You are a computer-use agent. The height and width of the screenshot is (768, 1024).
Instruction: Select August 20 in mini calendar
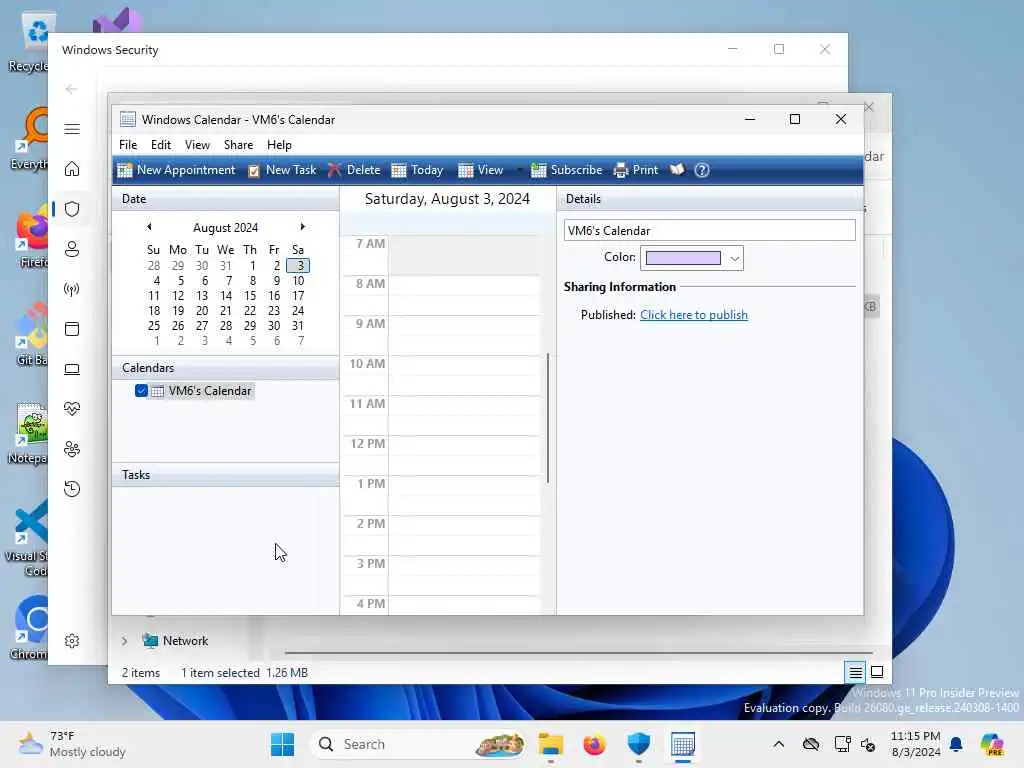point(202,311)
